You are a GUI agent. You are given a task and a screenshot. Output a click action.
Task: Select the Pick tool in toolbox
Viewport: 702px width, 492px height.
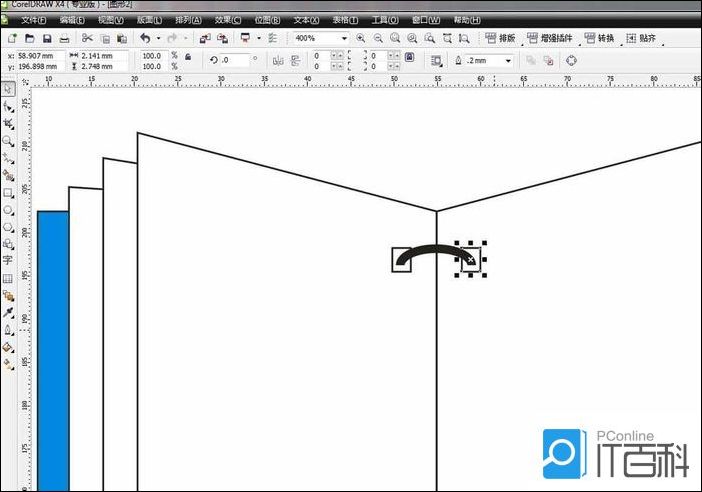click(8, 89)
